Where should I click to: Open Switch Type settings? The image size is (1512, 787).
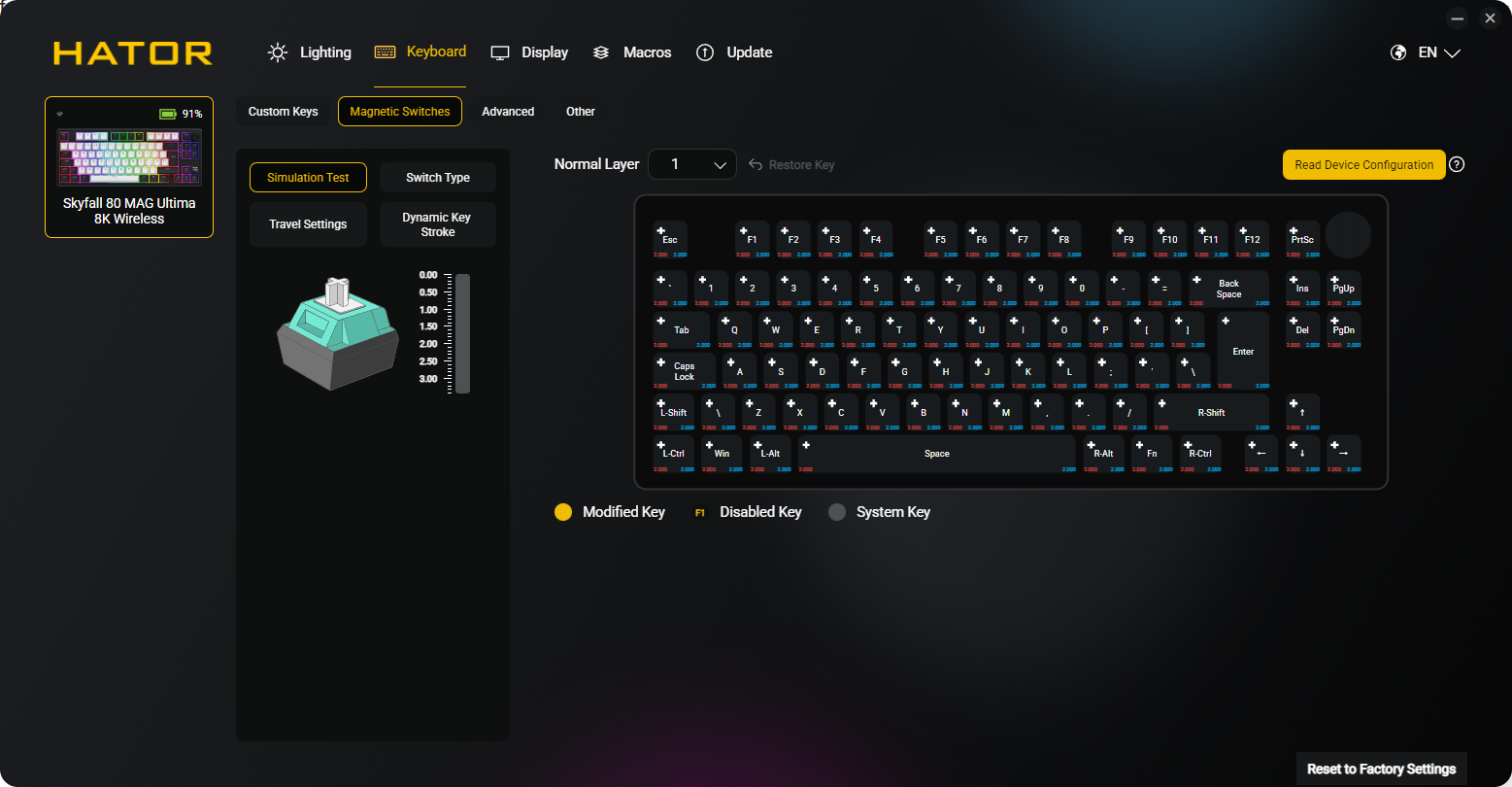pyautogui.click(x=438, y=178)
